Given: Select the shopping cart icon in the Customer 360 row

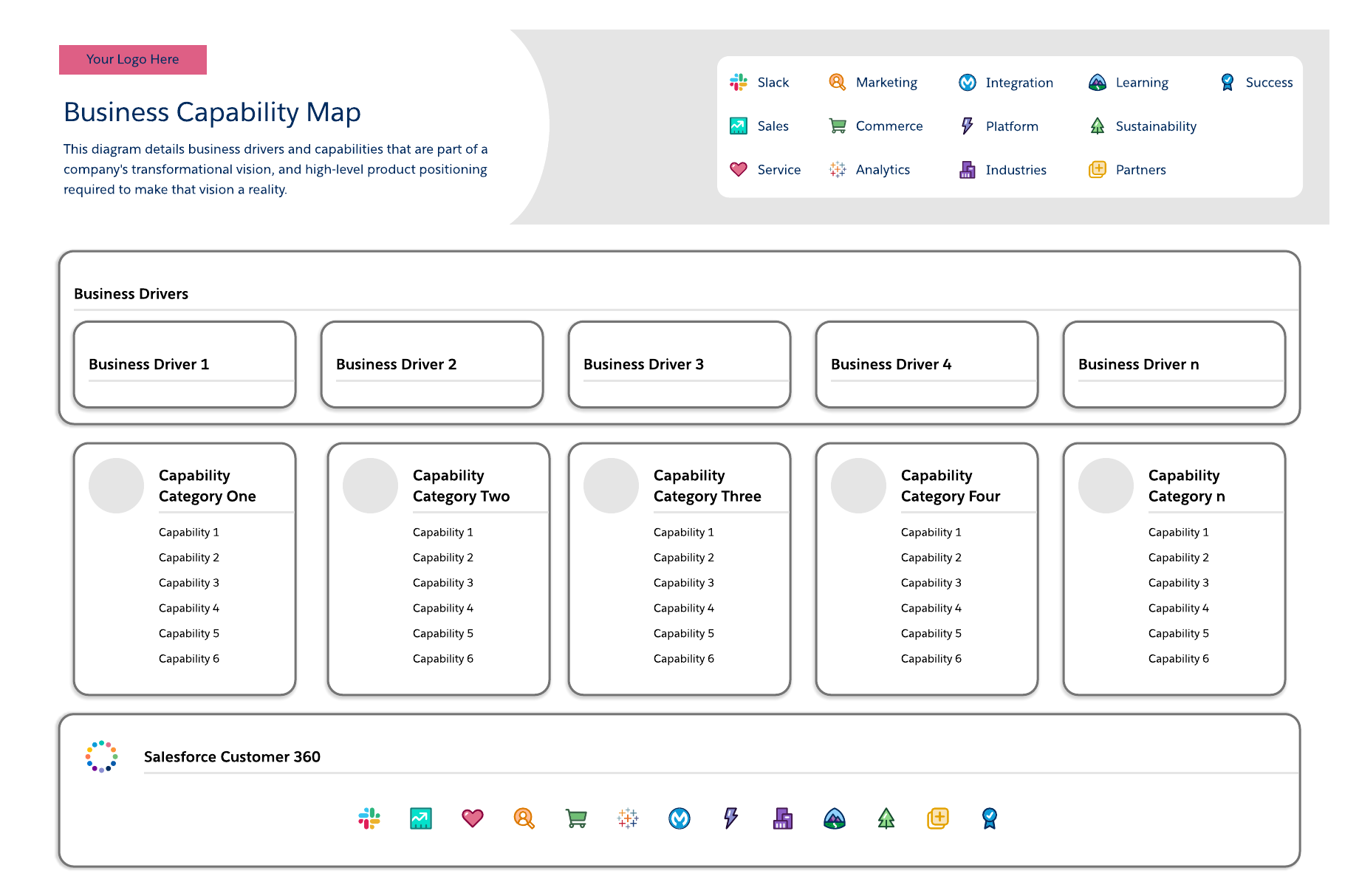Looking at the screenshot, I should (x=576, y=818).
